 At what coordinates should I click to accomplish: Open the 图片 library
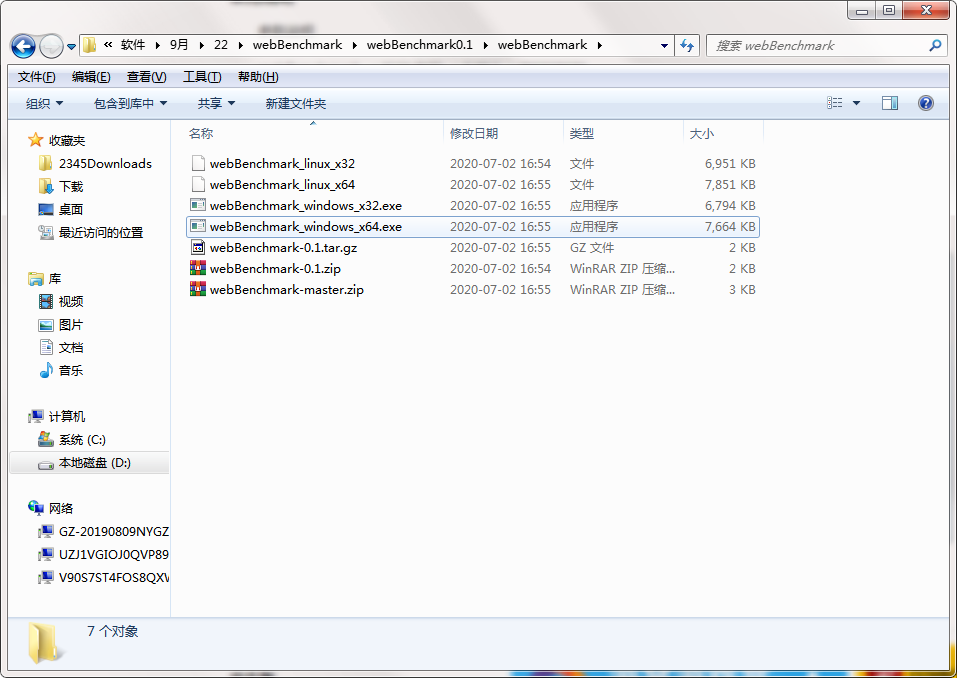point(71,325)
